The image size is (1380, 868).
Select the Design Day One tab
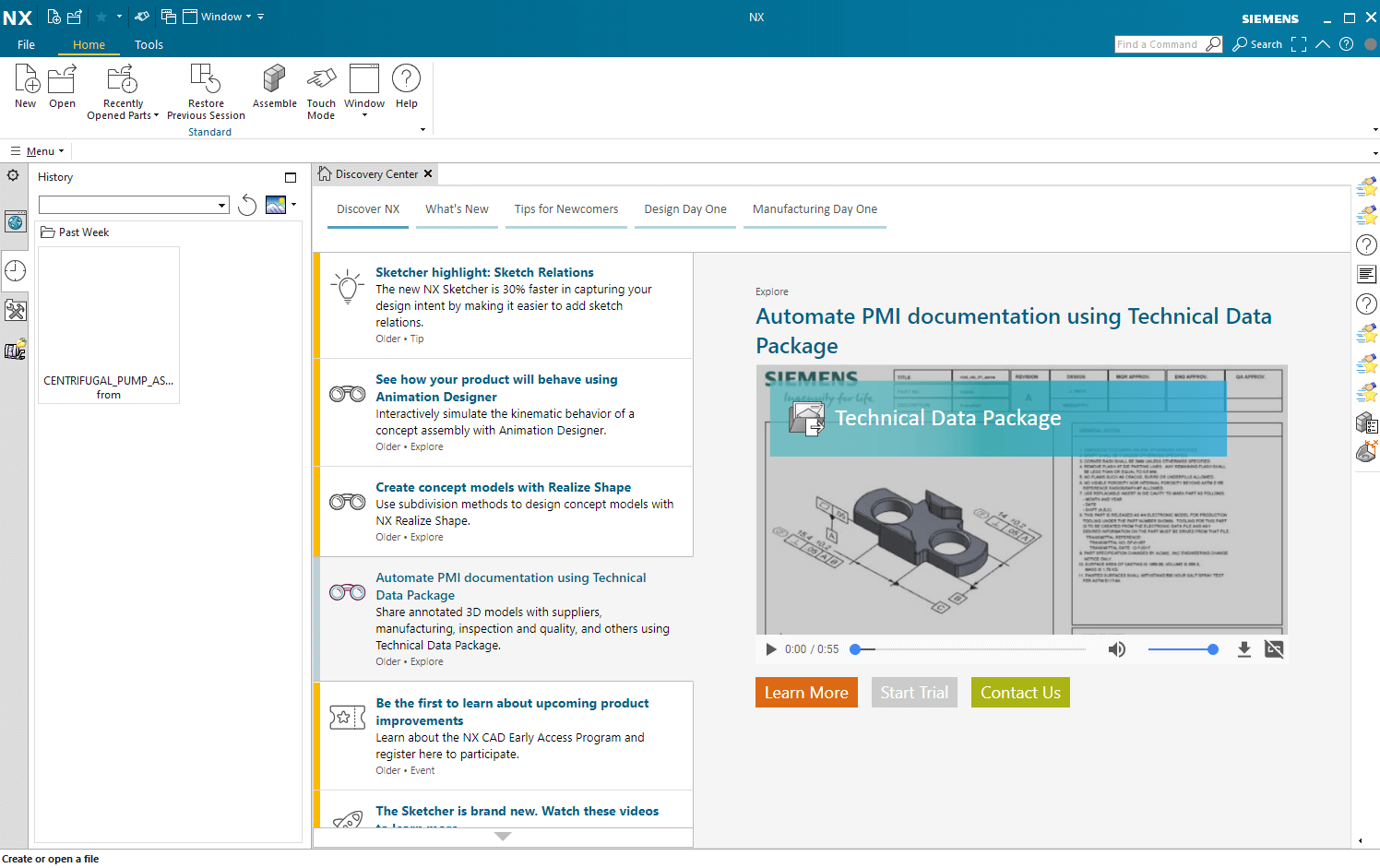click(x=685, y=209)
